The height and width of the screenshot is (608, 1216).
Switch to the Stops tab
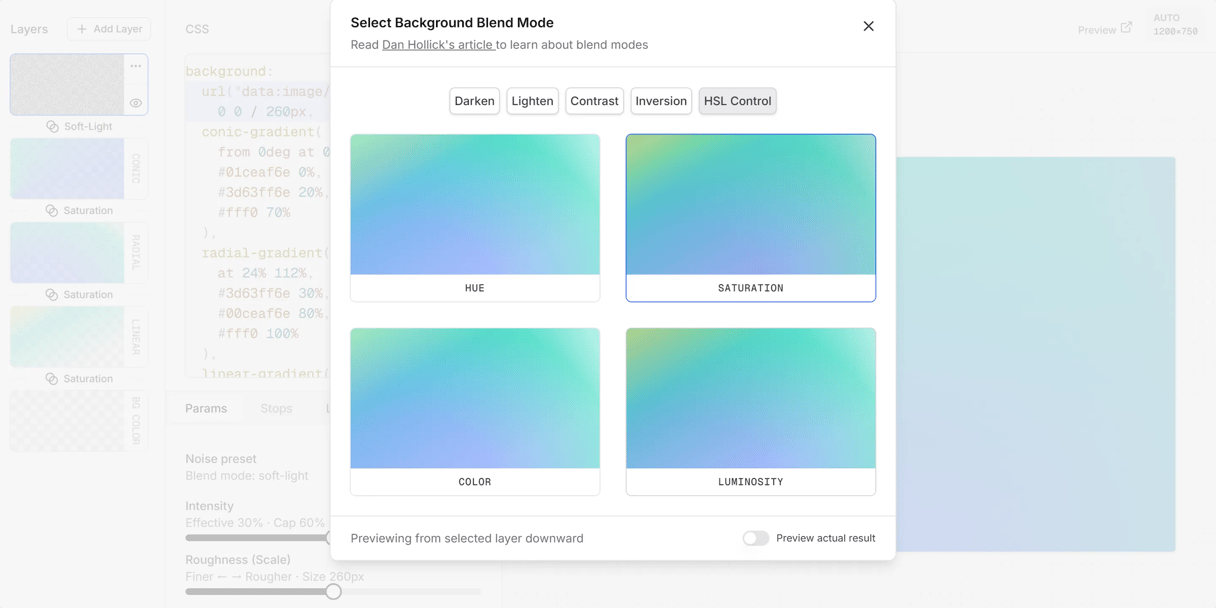276,408
